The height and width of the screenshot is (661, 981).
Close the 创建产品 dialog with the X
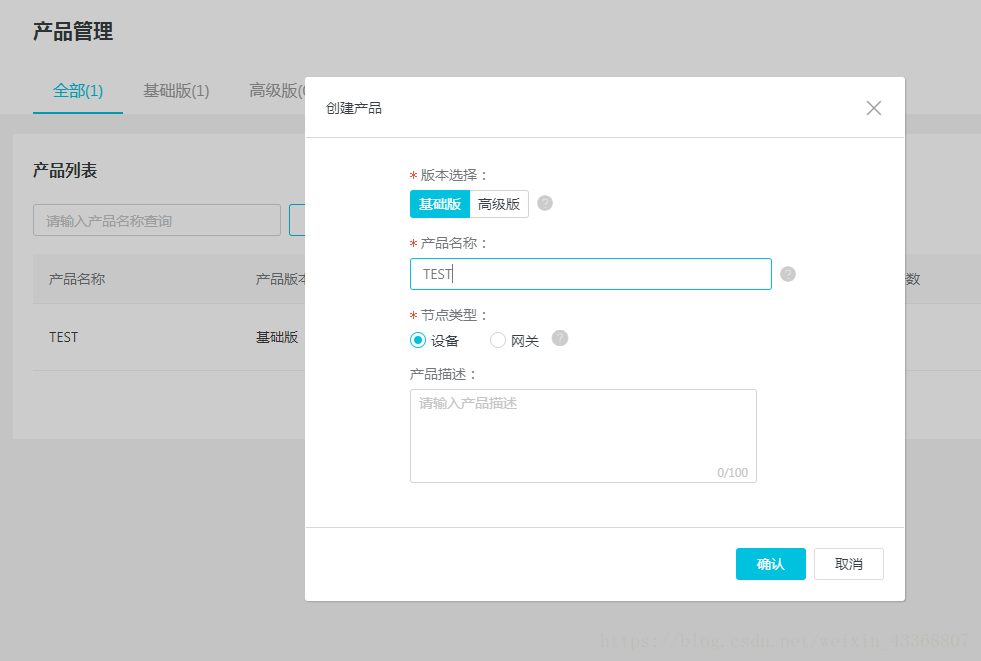(874, 108)
